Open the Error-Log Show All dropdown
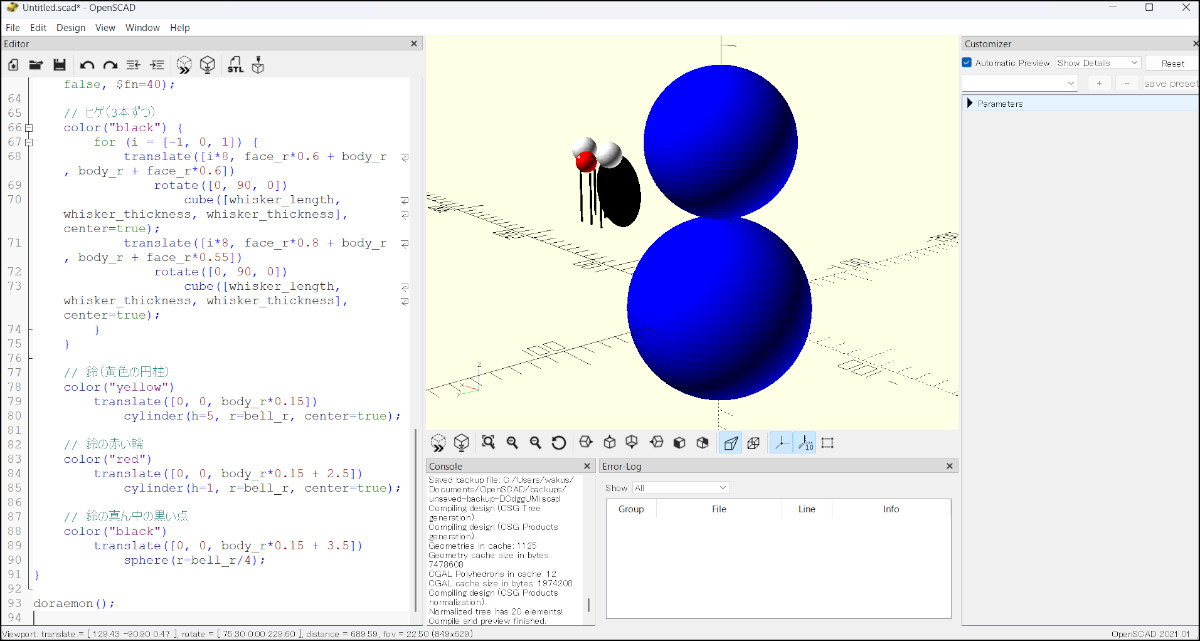This screenshot has width=1200, height=641. pyautogui.click(x=681, y=487)
